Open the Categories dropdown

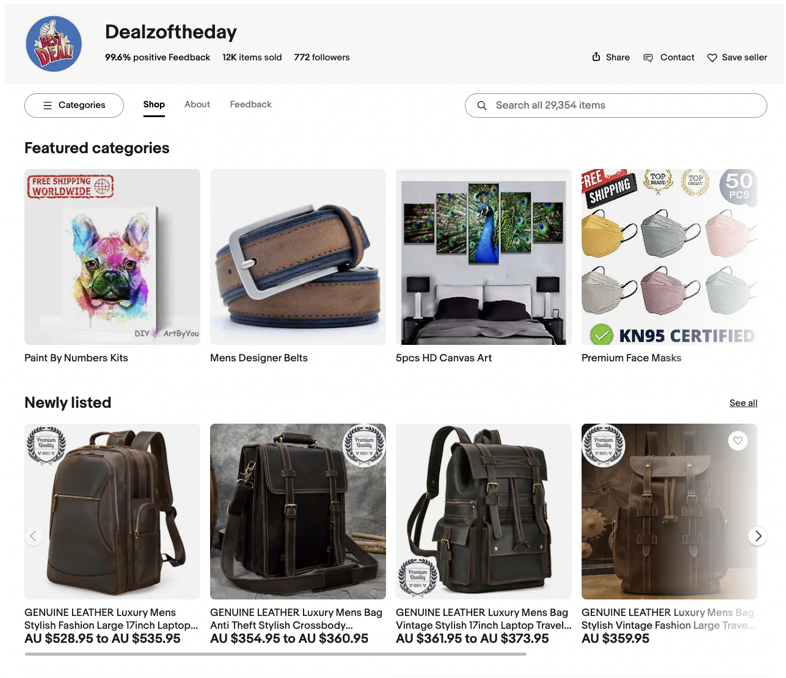[74, 105]
